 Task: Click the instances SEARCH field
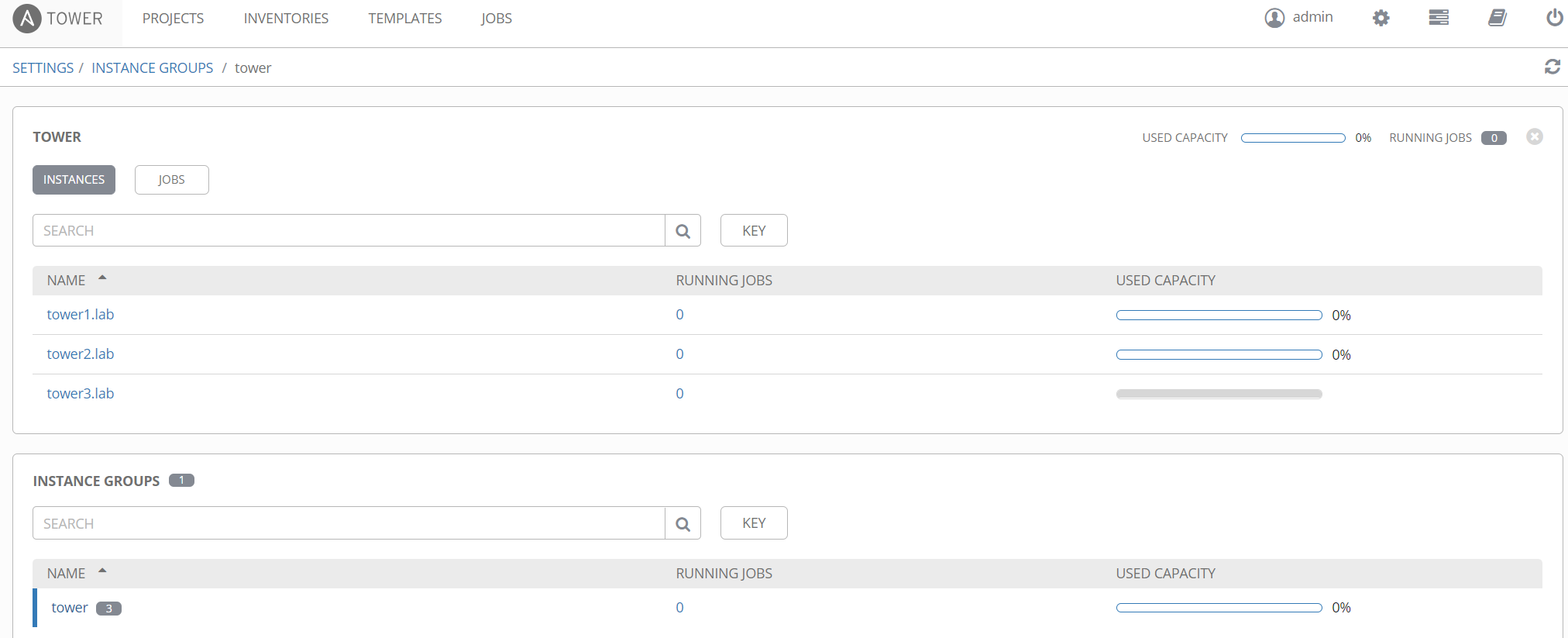pos(349,230)
